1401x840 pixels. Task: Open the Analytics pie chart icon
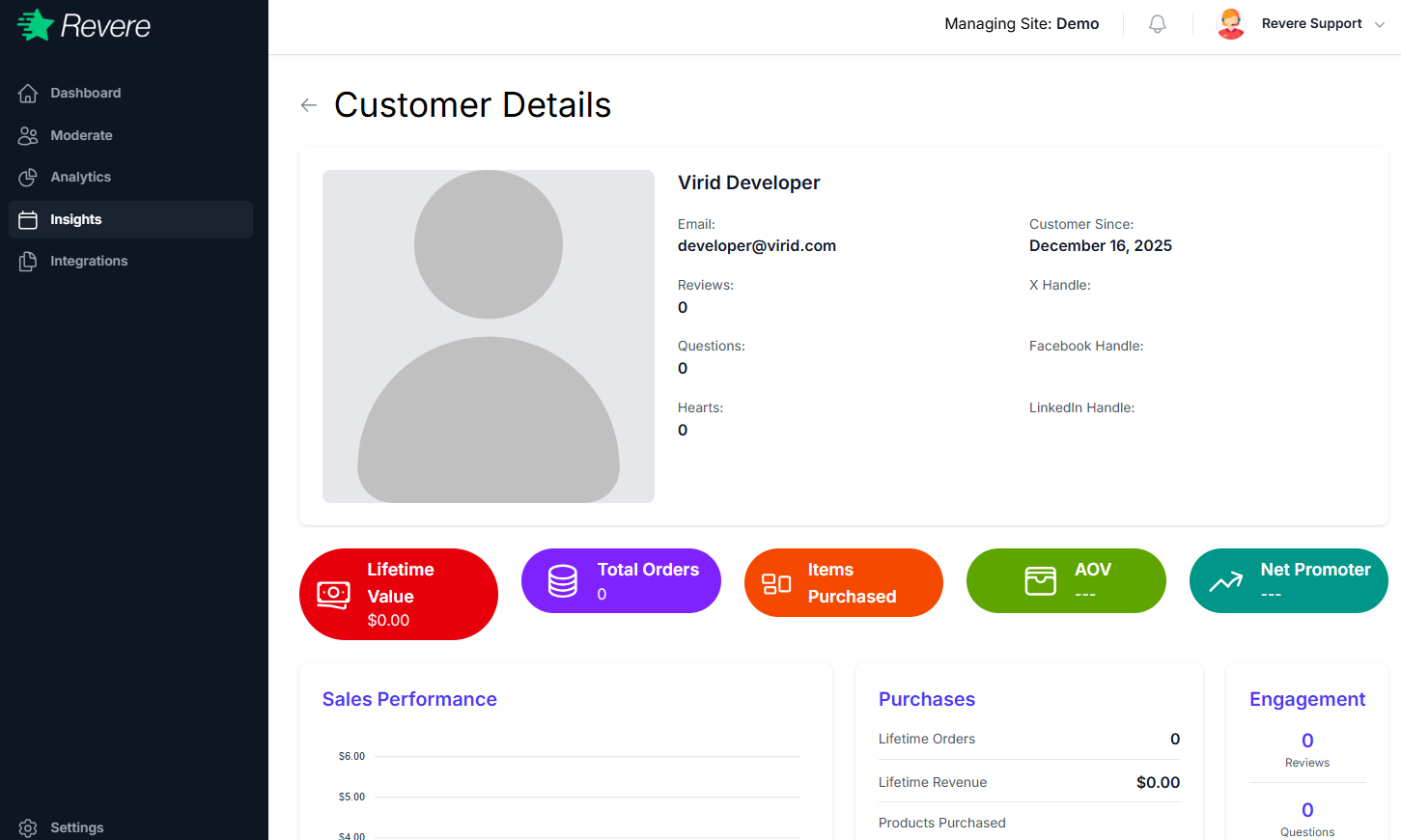click(x=28, y=177)
